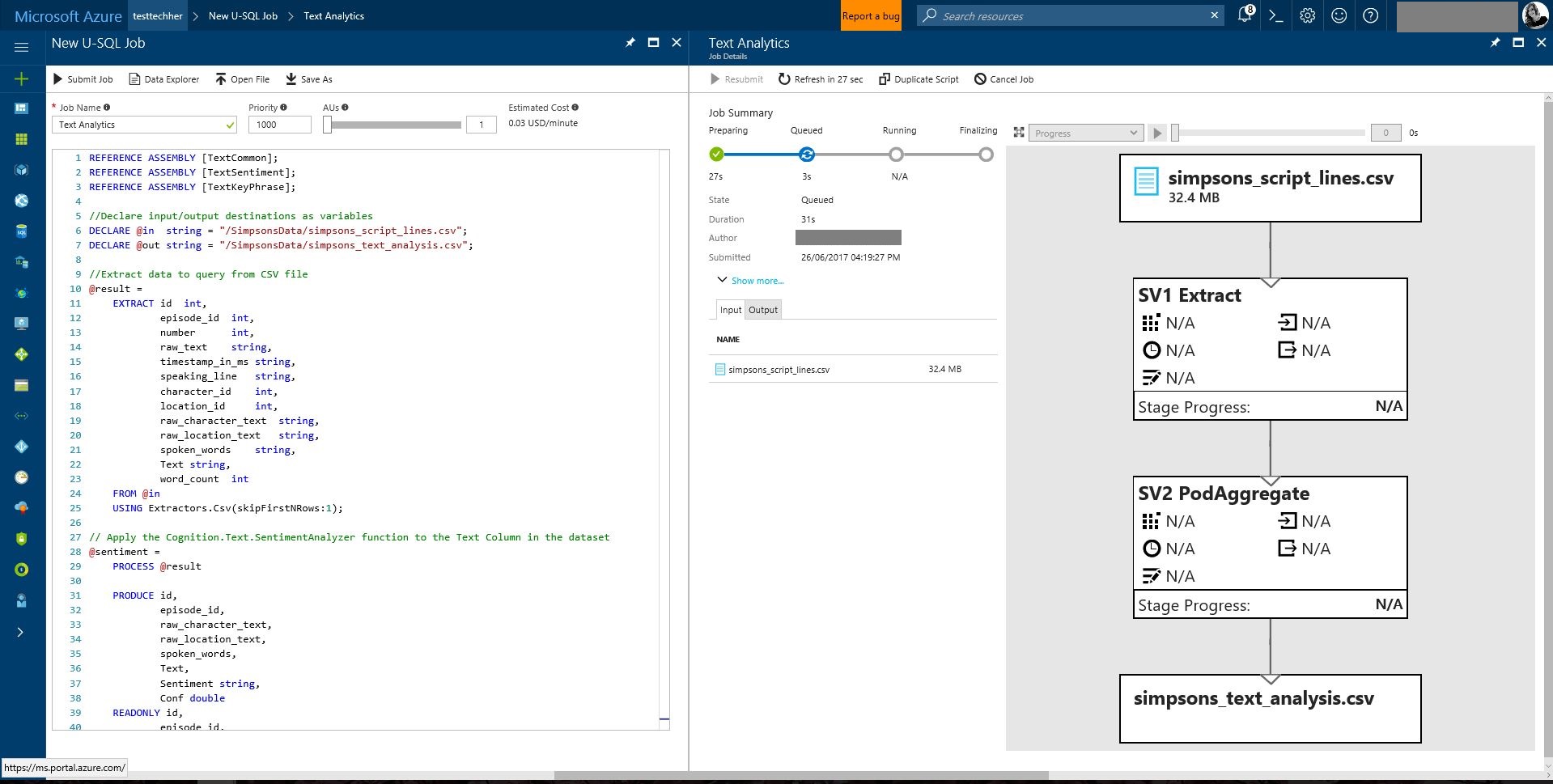The image size is (1553, 784).
Task: Click the graph playback play button
Action: coord(1157,133)
